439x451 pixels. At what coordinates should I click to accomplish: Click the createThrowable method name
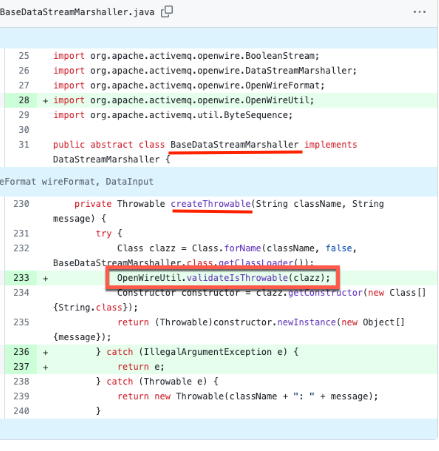click(x=211, y=204)
